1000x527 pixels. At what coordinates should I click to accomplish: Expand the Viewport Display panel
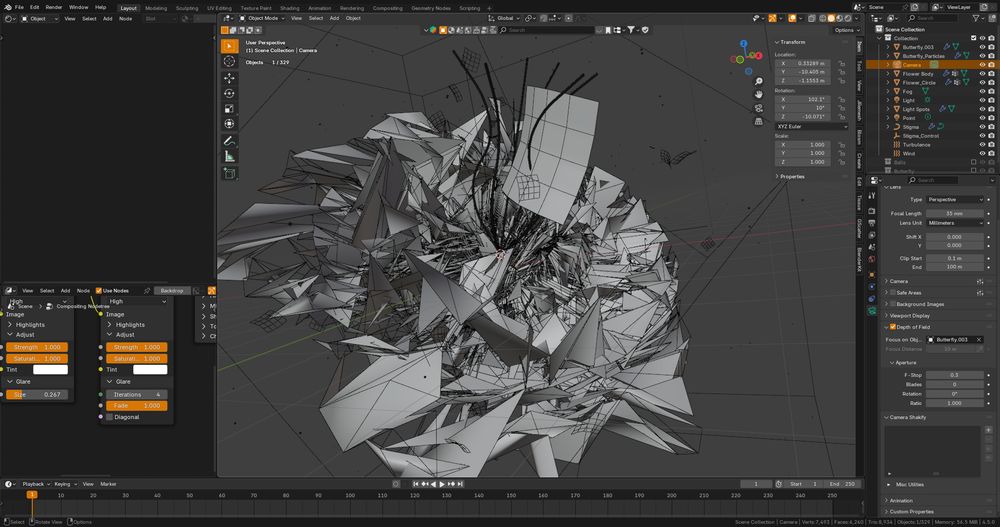tap(909, 316)
